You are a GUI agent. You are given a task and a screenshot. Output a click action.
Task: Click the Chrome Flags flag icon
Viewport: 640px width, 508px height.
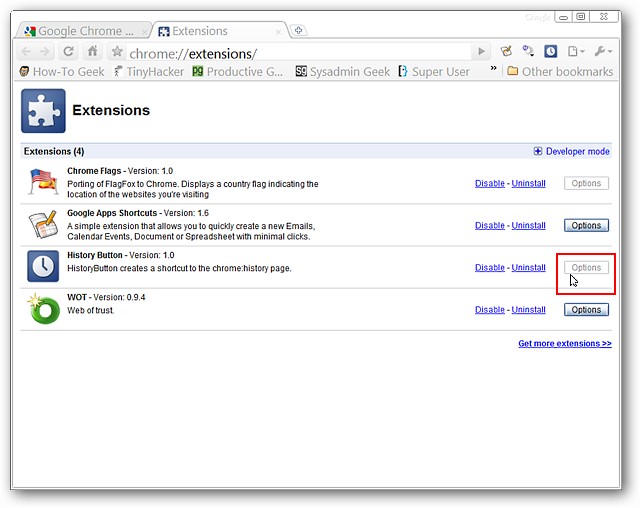[x=43, y=182]
